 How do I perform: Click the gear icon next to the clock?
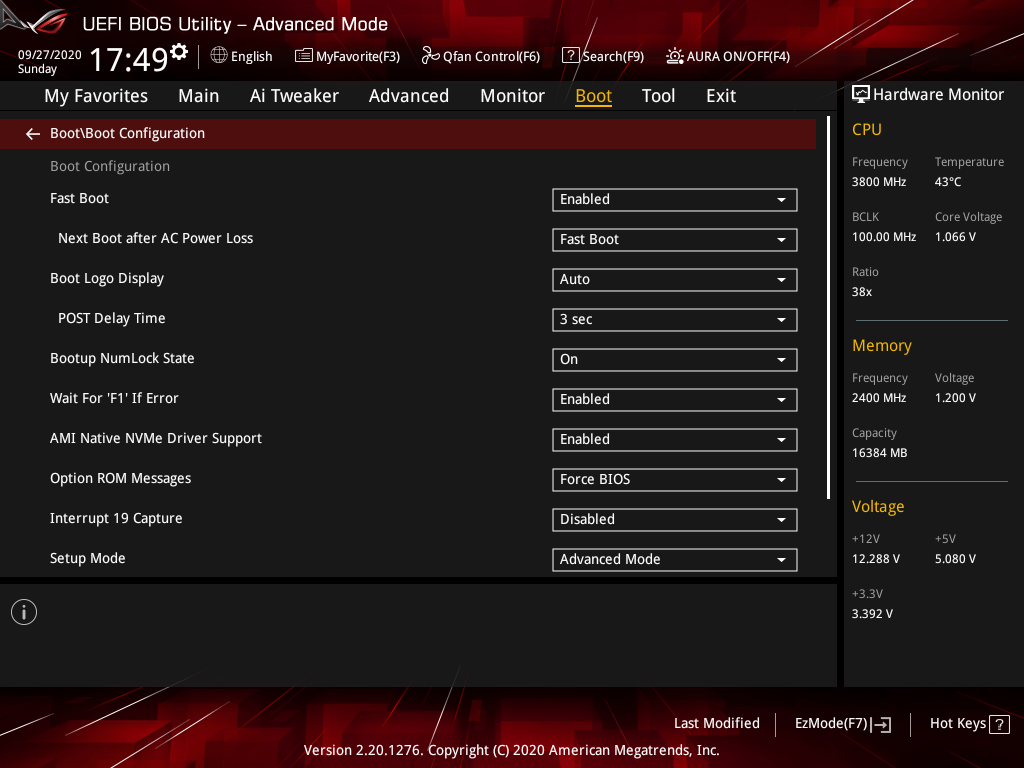point(179,52)
